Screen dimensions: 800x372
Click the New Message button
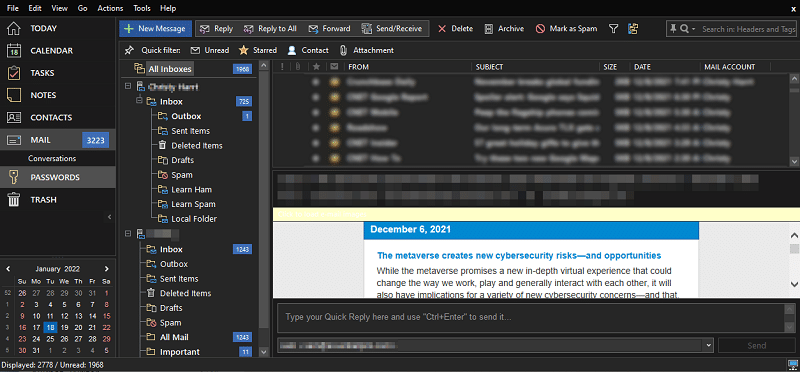(156, 29)
